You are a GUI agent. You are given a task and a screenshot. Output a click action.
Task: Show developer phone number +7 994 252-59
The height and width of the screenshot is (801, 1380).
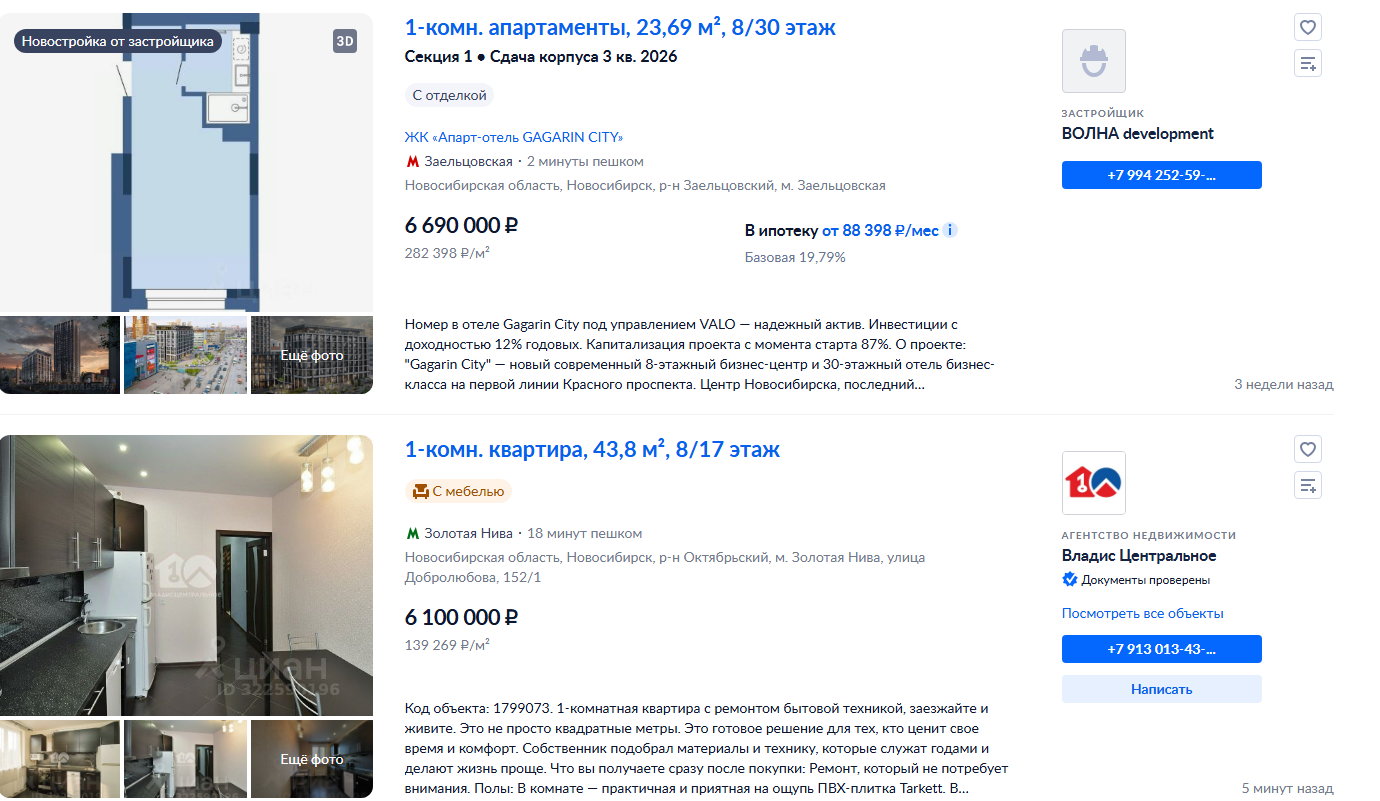click(1161, 175)
